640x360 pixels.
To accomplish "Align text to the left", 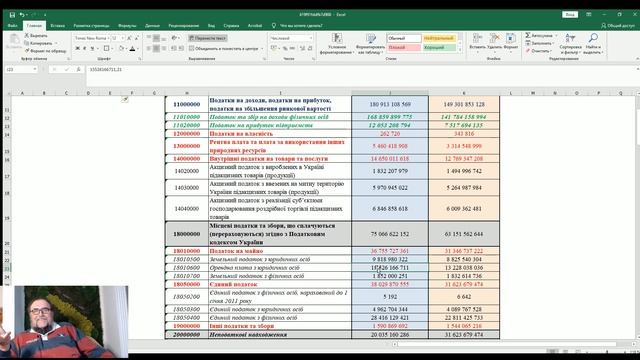I will pos(149,48).
